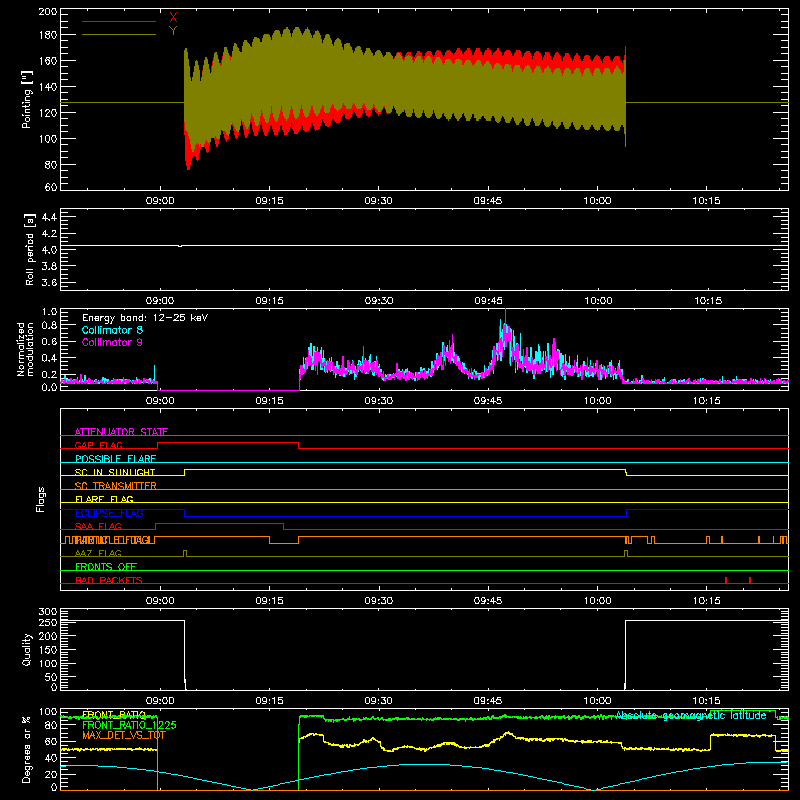Click the AAZ_FLAG label
This screenshot has width=800, height=800.
(x=98, y=553)
